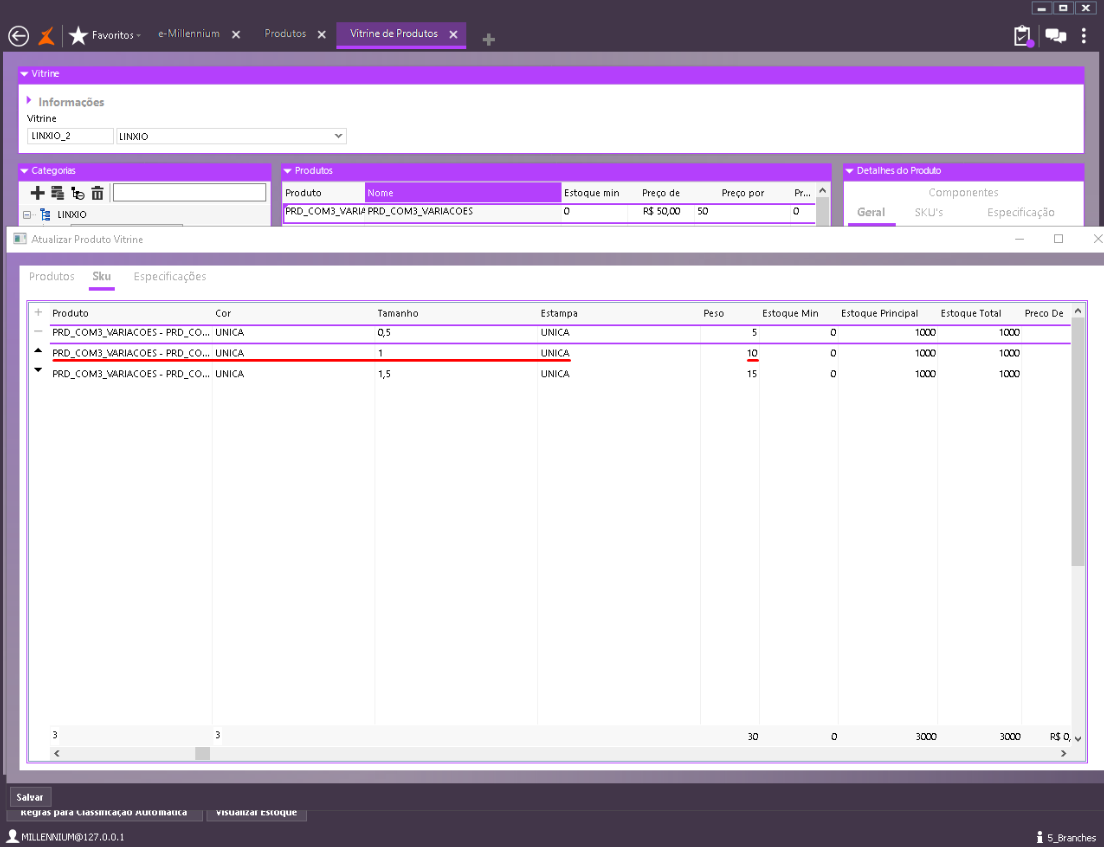Screen dimensions: 1104x847
Task: Click the Estampa column header
Action: tap(559, 313)
